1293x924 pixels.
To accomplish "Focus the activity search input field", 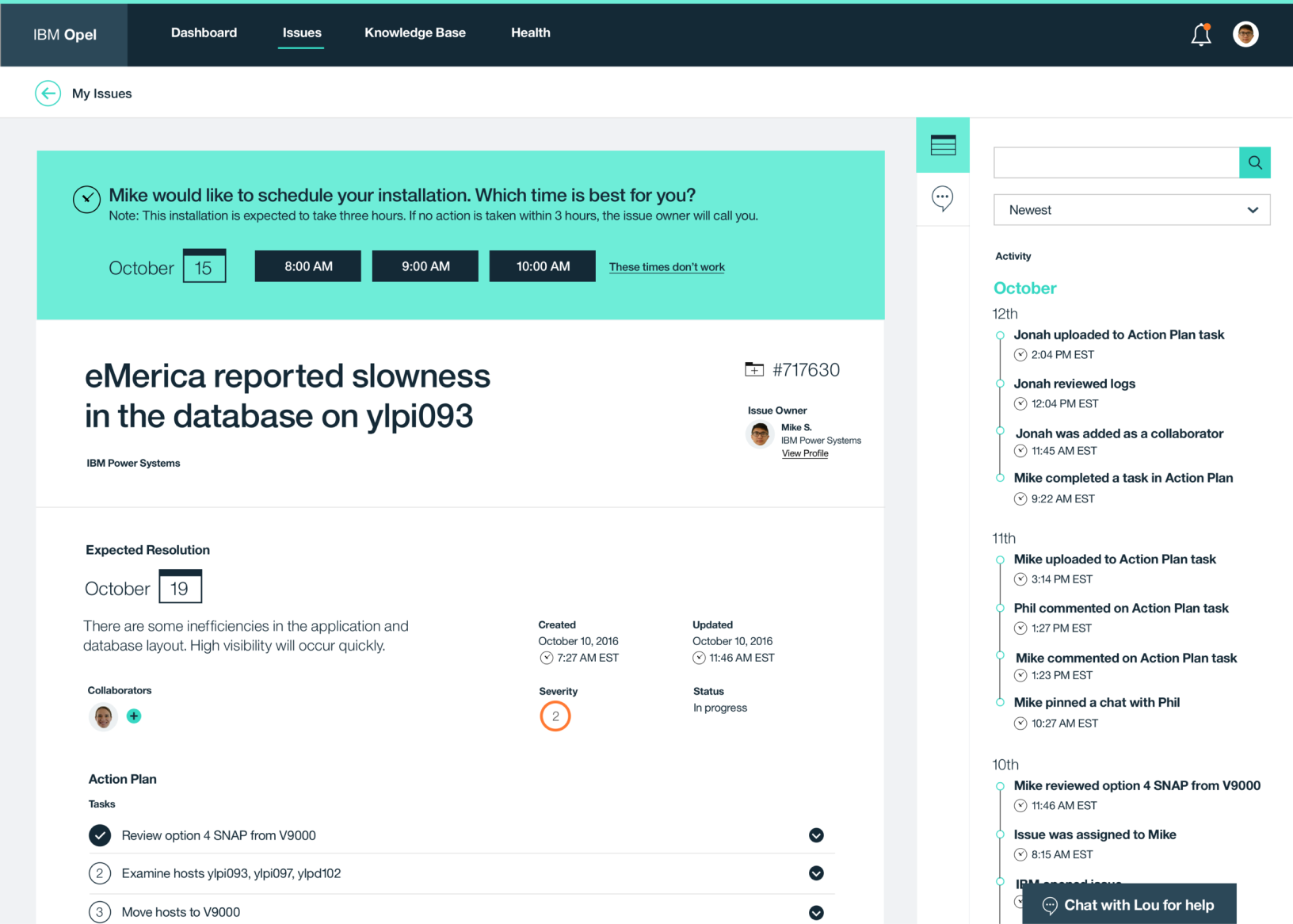I will [x=1116, y=162].
